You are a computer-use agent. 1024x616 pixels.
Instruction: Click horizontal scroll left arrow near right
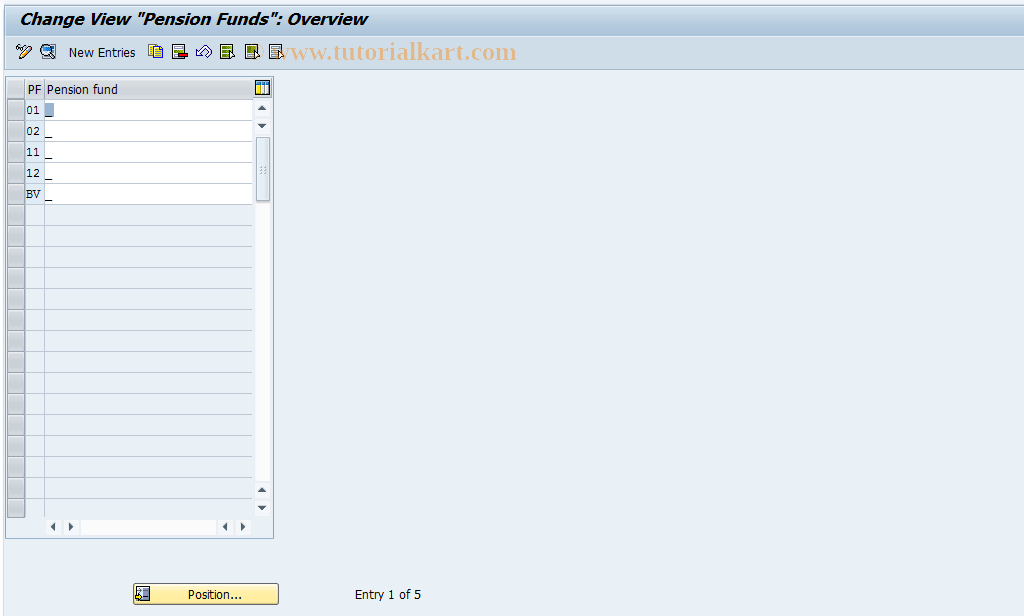(x=225, y=527)
